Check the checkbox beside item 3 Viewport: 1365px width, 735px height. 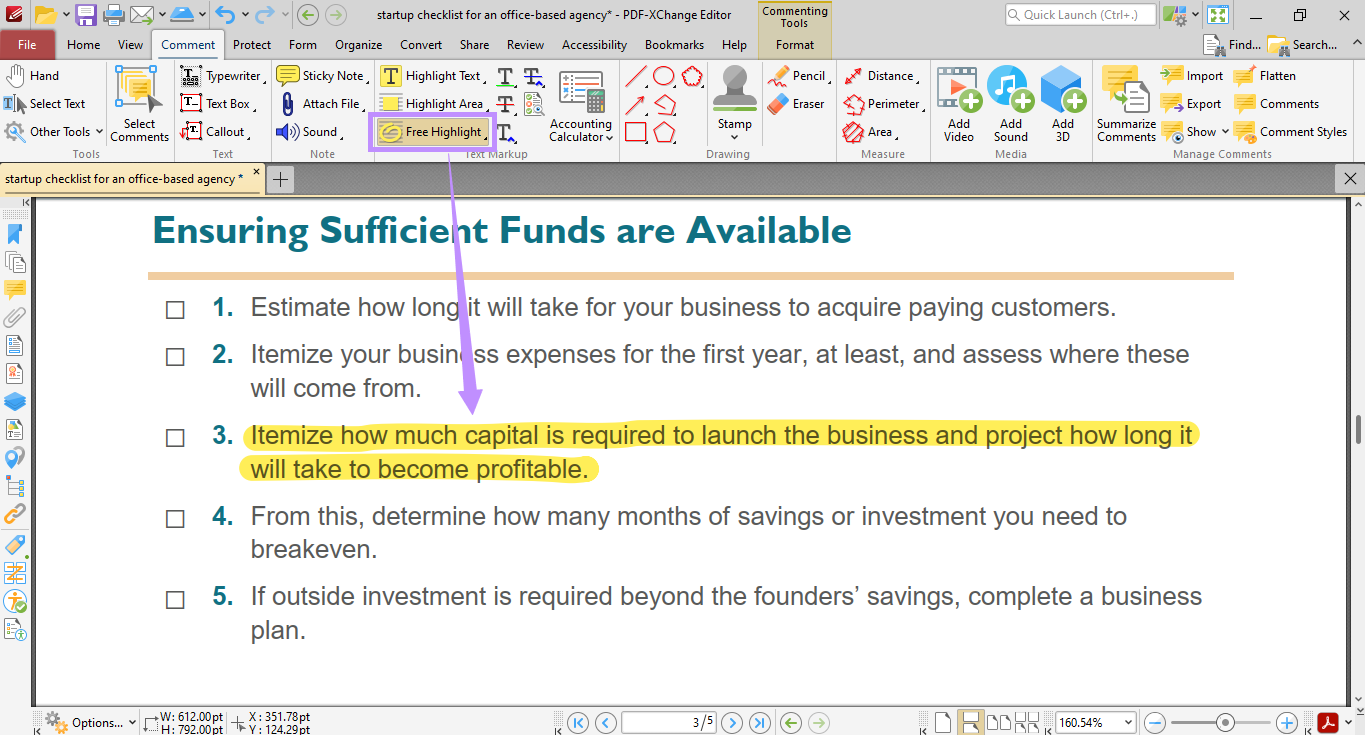coord(175,437)
